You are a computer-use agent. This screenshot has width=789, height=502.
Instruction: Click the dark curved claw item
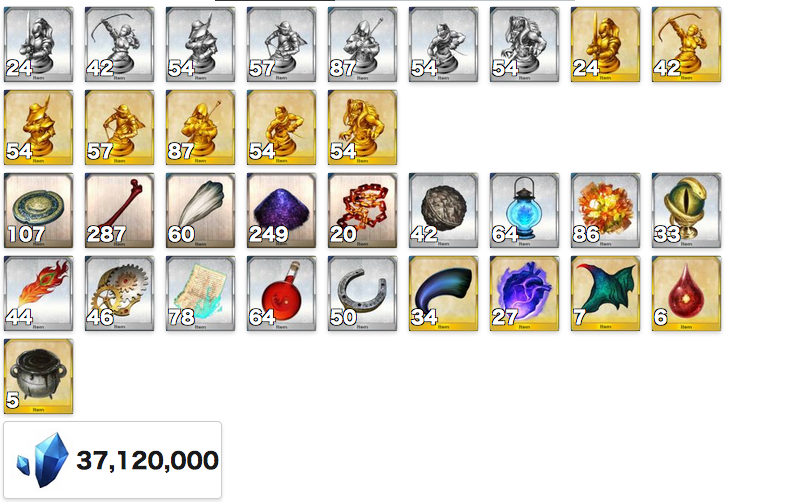(x=443, y=293)
